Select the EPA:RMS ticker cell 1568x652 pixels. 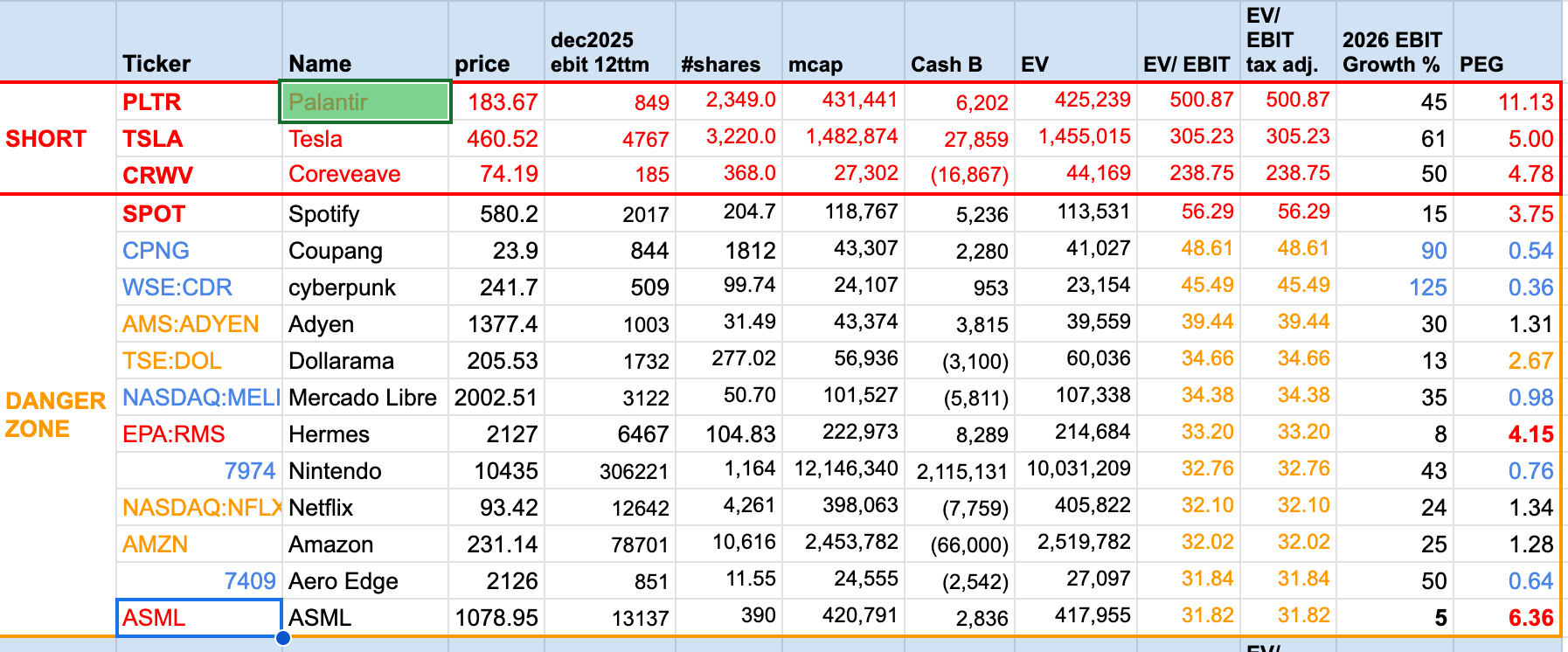199,434
